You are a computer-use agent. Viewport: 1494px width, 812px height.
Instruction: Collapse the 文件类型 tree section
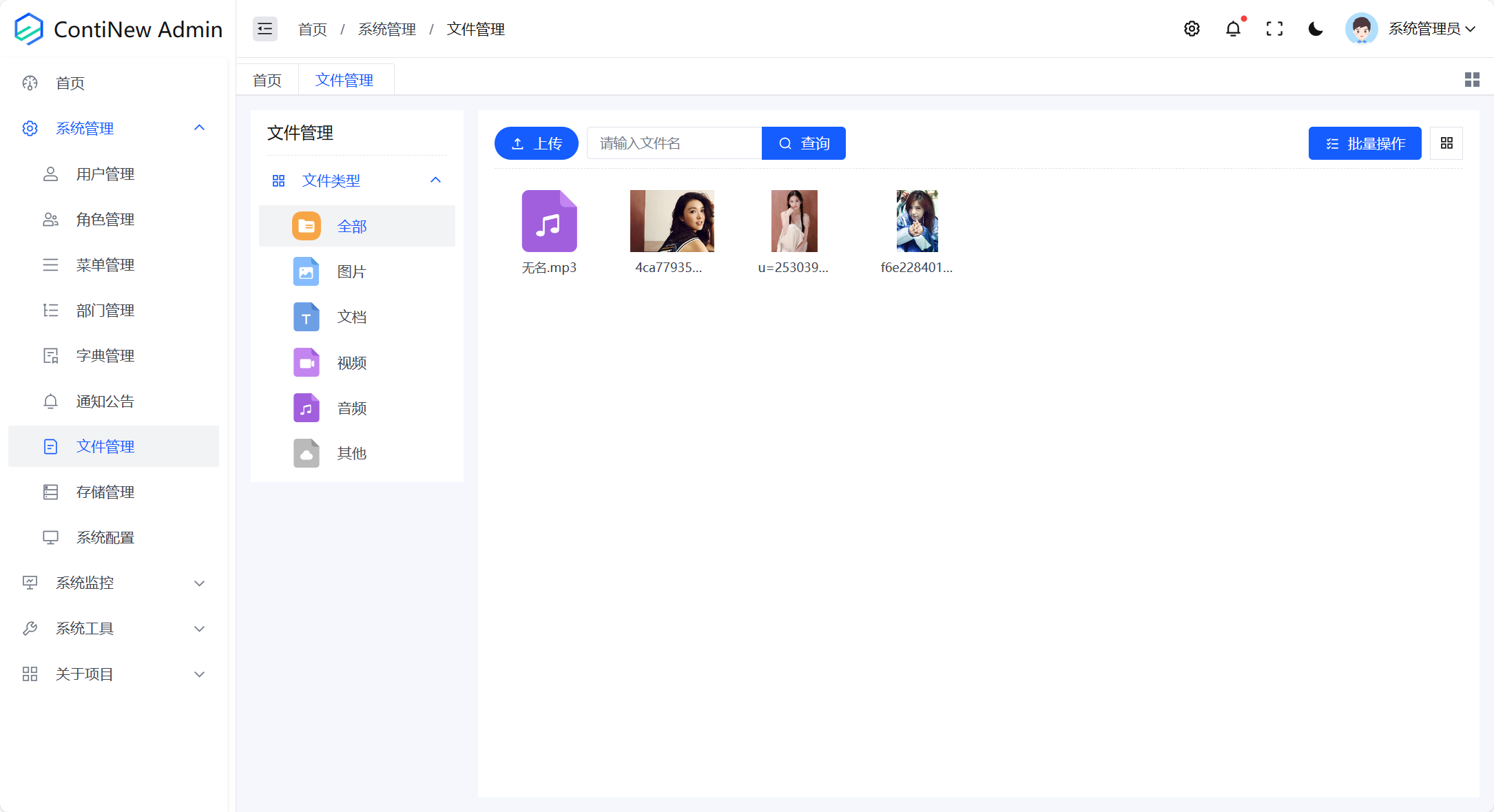(x=435, y=180)
